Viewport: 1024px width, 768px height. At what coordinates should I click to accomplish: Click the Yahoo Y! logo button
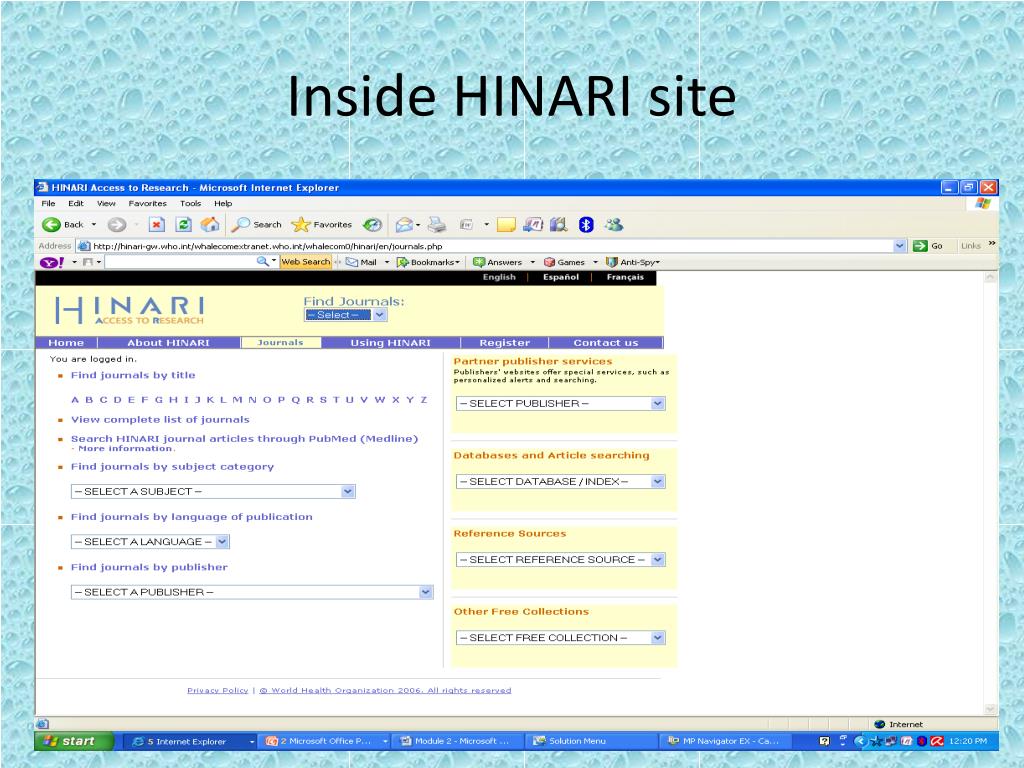[52, 263]
